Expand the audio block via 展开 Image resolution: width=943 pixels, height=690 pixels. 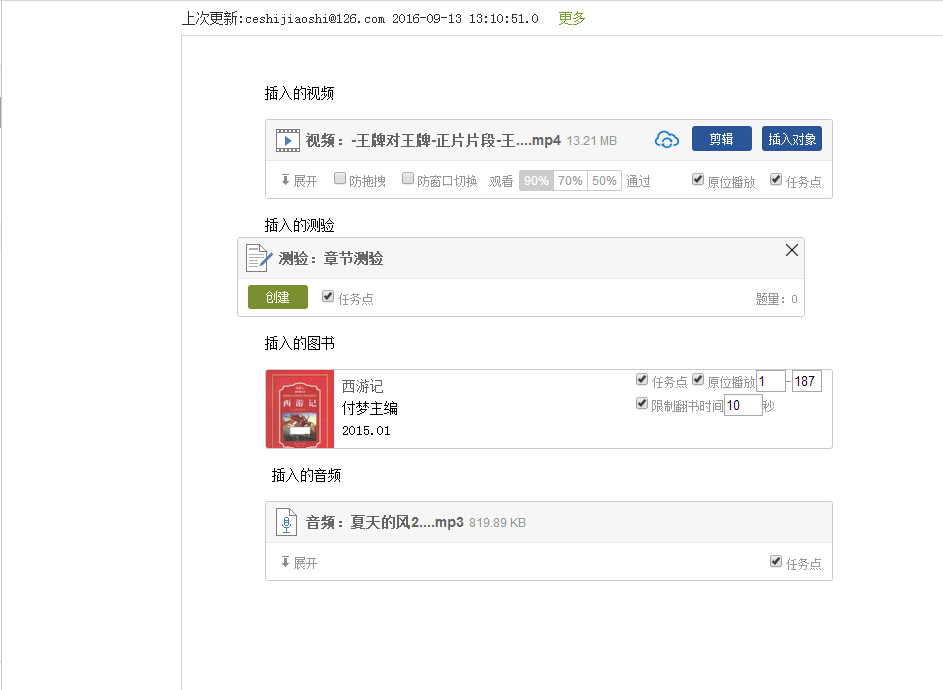[x=298, y=563]
